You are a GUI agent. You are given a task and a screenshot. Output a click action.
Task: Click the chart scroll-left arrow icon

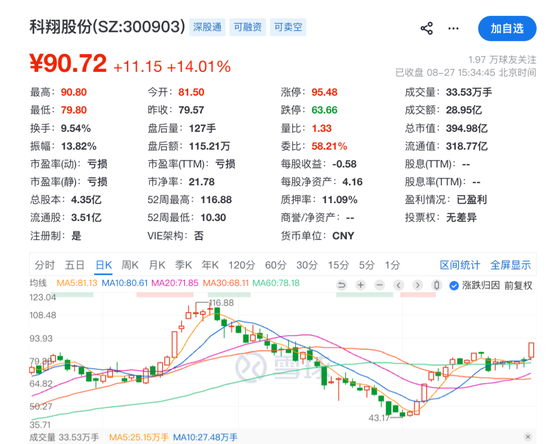click(398, 285)
